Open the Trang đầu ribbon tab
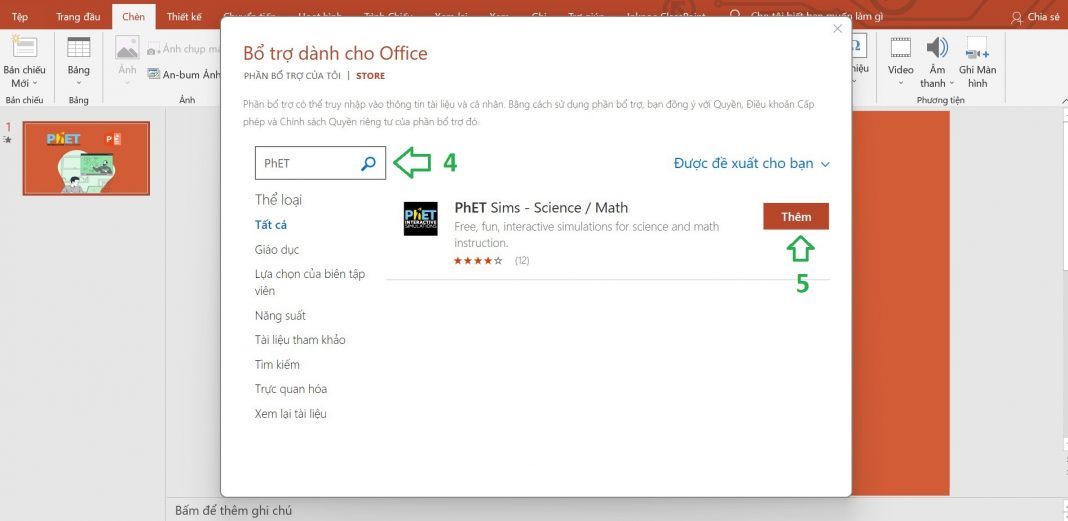This screenshot has width=1068, height=521. [80, 17]
